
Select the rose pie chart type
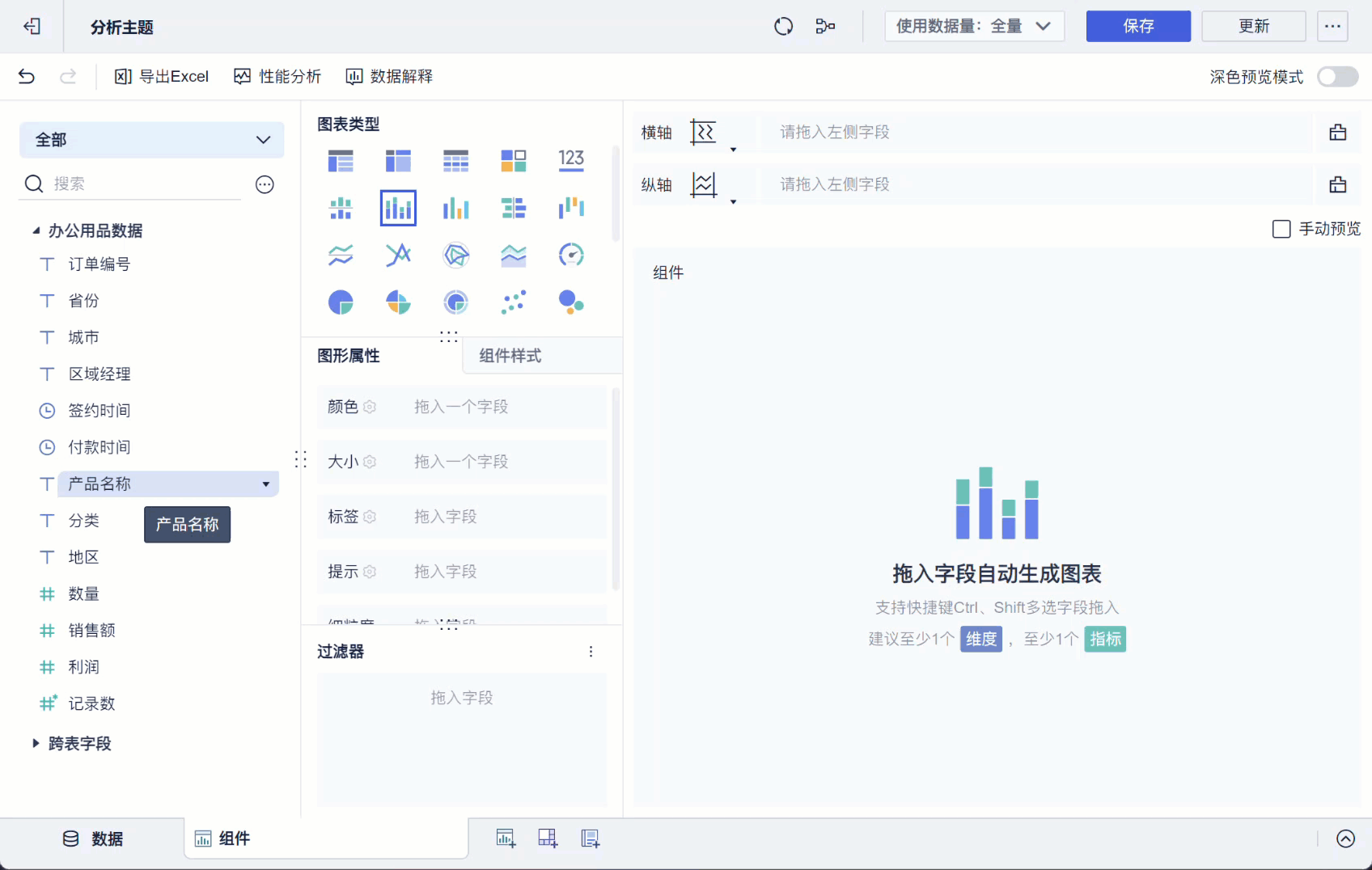click(398, 302)
